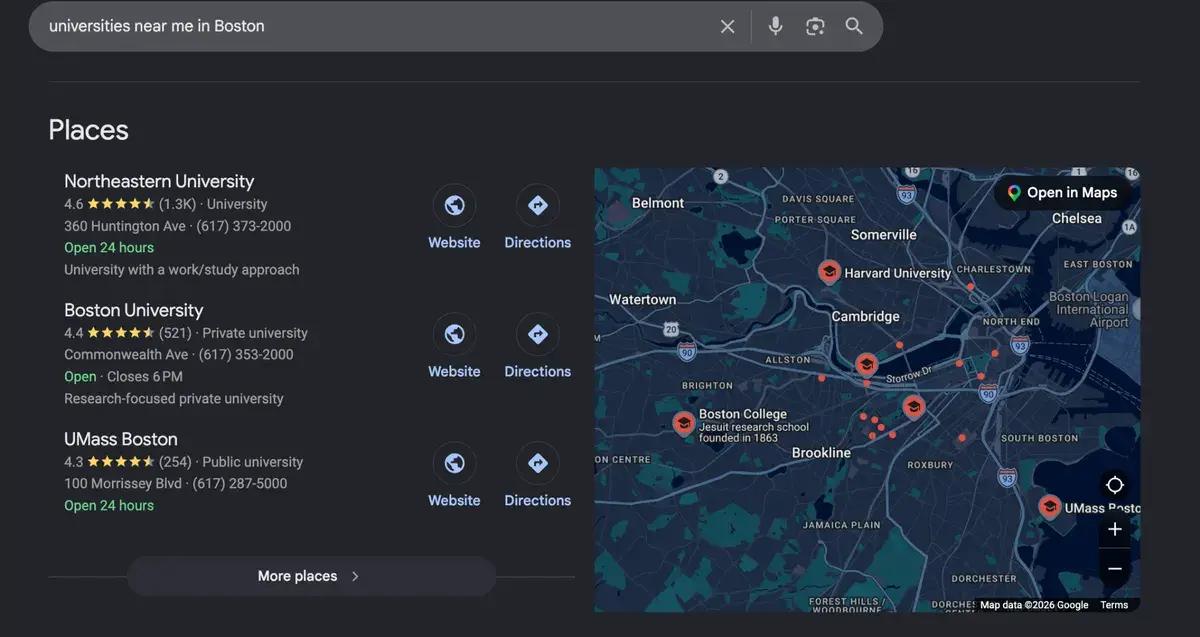
Task: Click Boston College map label
Action: pyautogui.click(x=743, y=414)
